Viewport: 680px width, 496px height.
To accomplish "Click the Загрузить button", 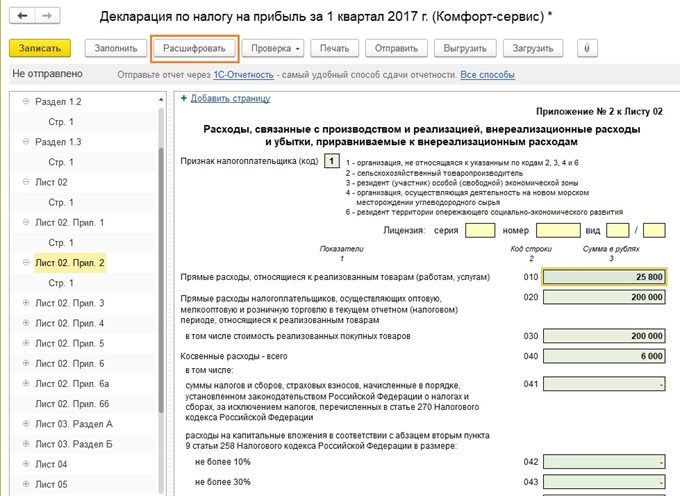I will pyautogui.click(x=533, y=48).
